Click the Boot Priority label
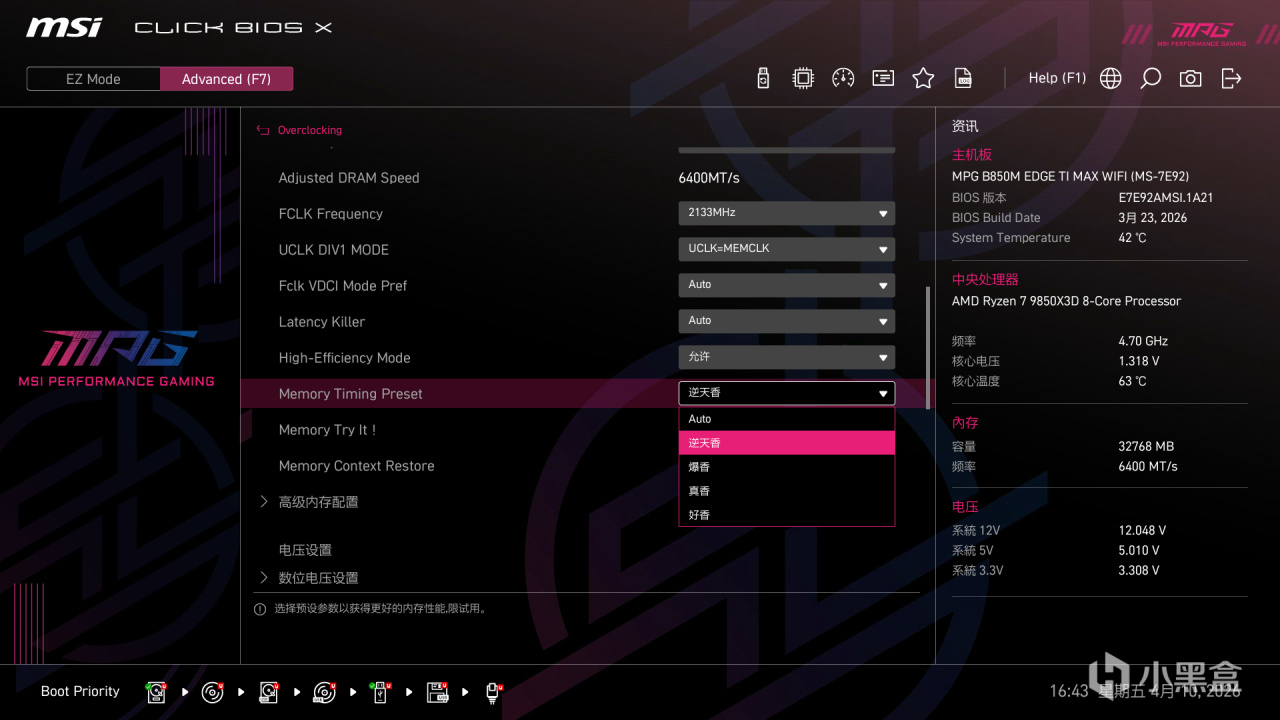 pos(80,691)
